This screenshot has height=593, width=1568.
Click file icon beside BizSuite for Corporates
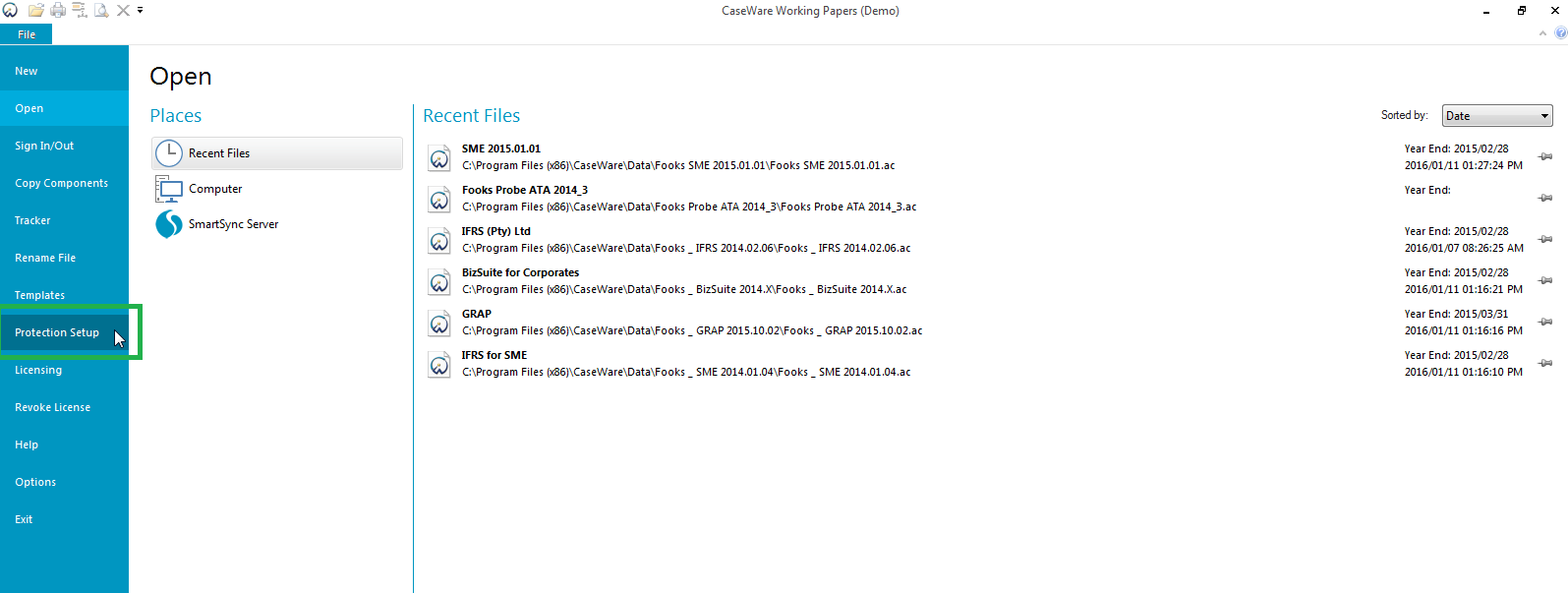click(x=439, y=282)
